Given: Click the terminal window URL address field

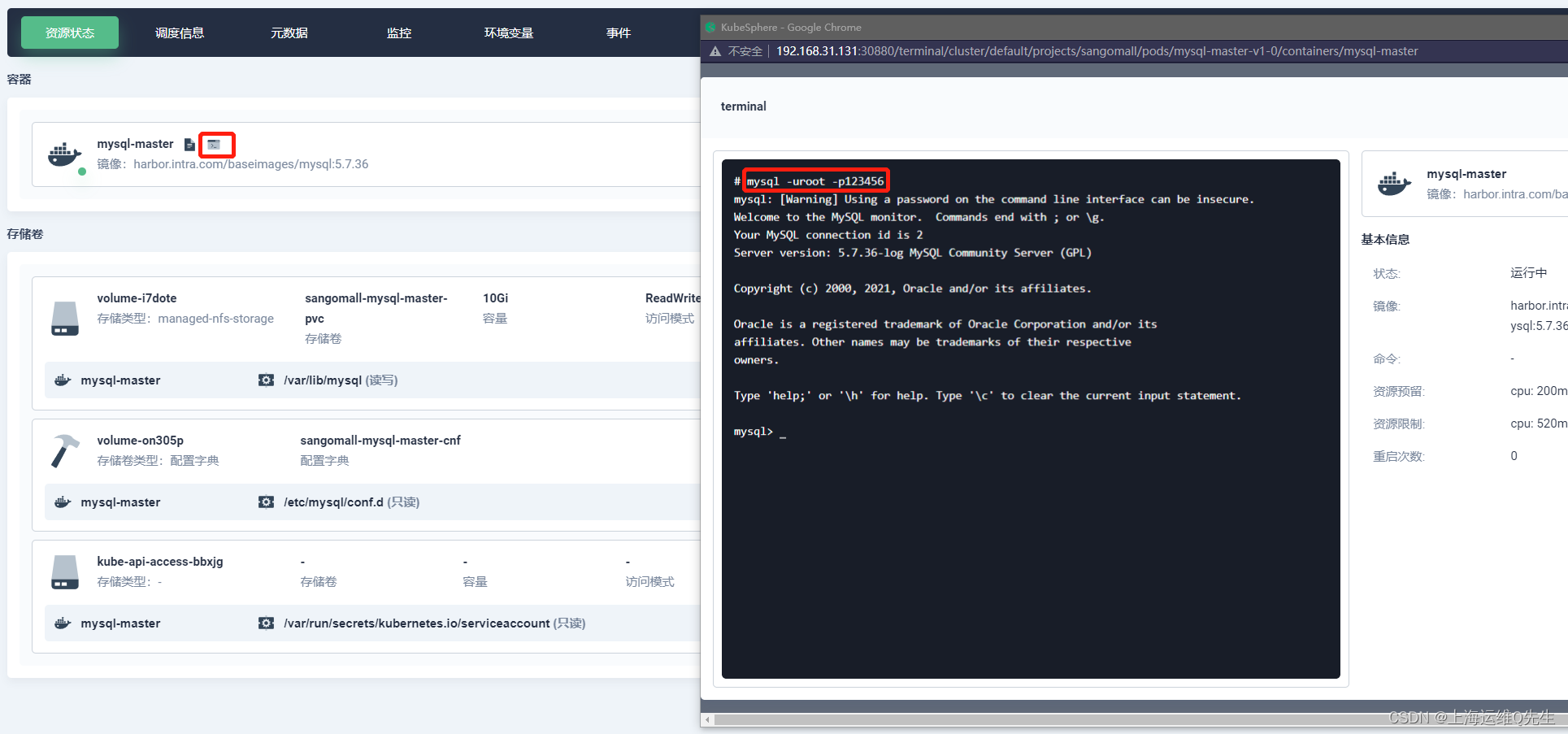Looking at the screenshot, I should (1097, 51).
